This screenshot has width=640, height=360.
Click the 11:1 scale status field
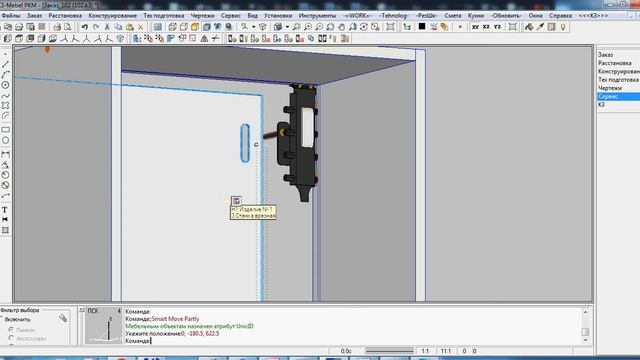pos(446,351)
